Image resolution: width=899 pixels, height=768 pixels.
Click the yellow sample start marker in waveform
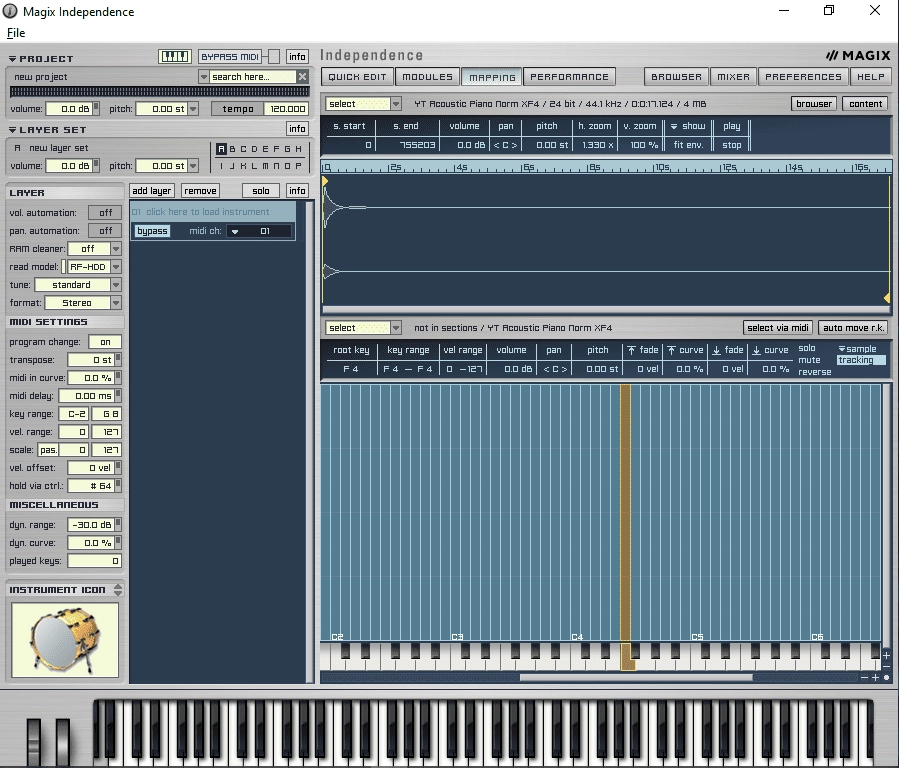[x=325, y=182]
